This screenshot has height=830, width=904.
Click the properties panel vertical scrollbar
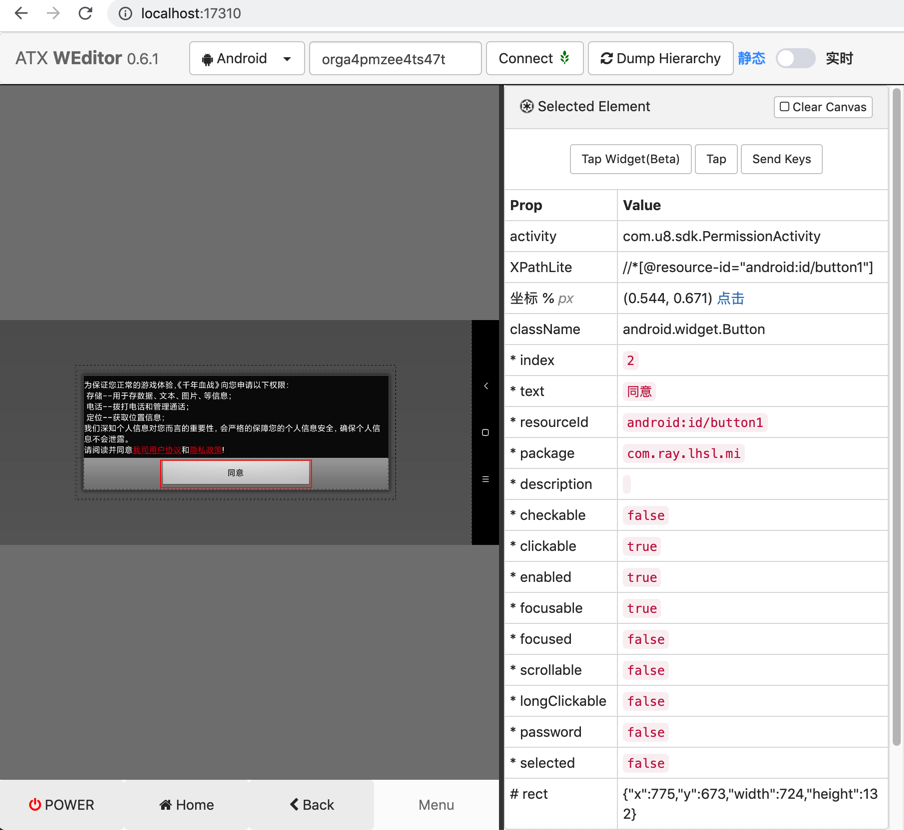pos(897,416)
